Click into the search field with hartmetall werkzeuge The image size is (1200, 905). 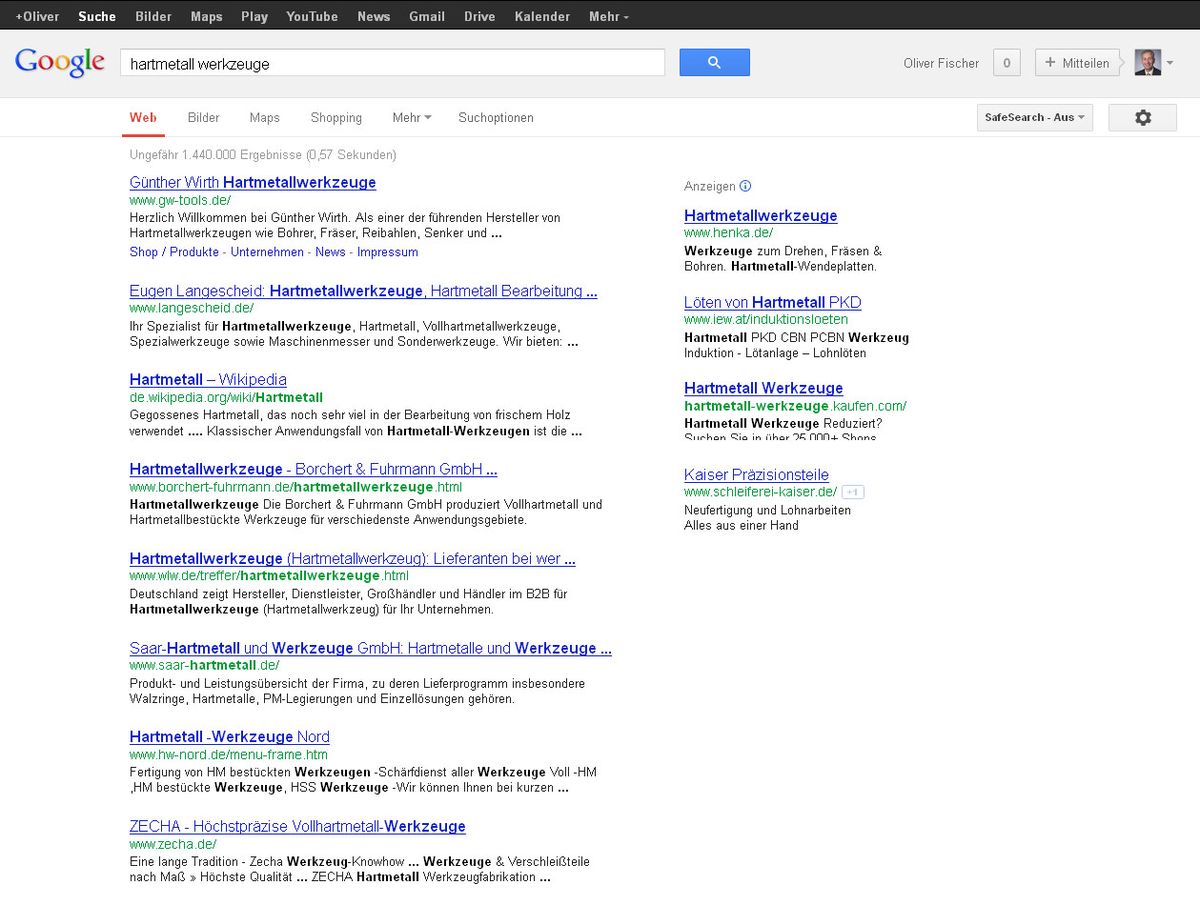(392, 63)
